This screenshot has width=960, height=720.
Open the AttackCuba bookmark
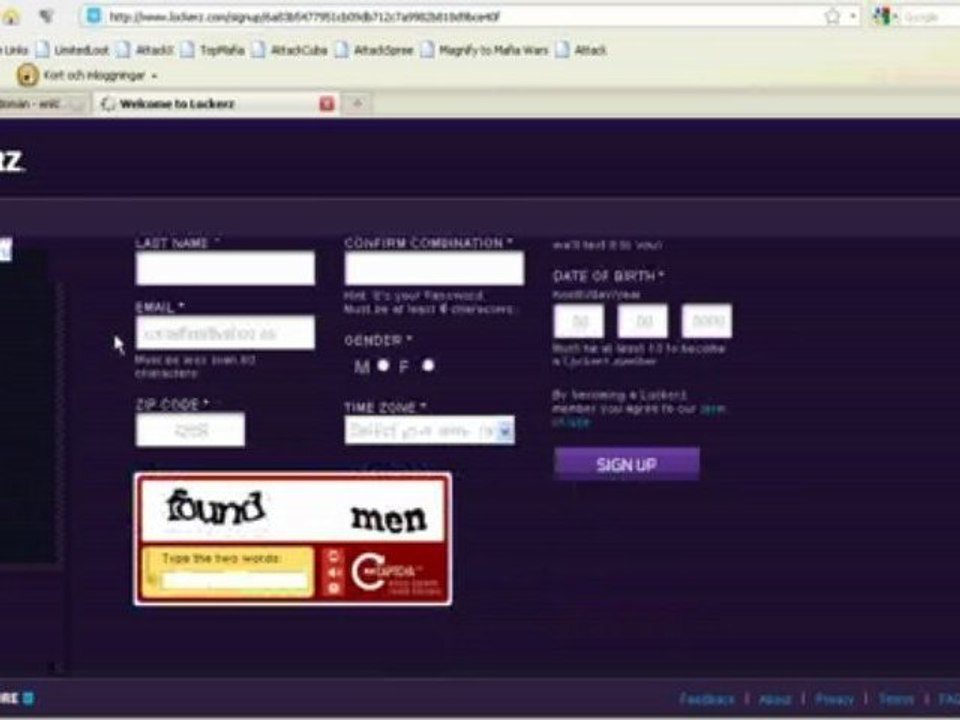point(290,50)
